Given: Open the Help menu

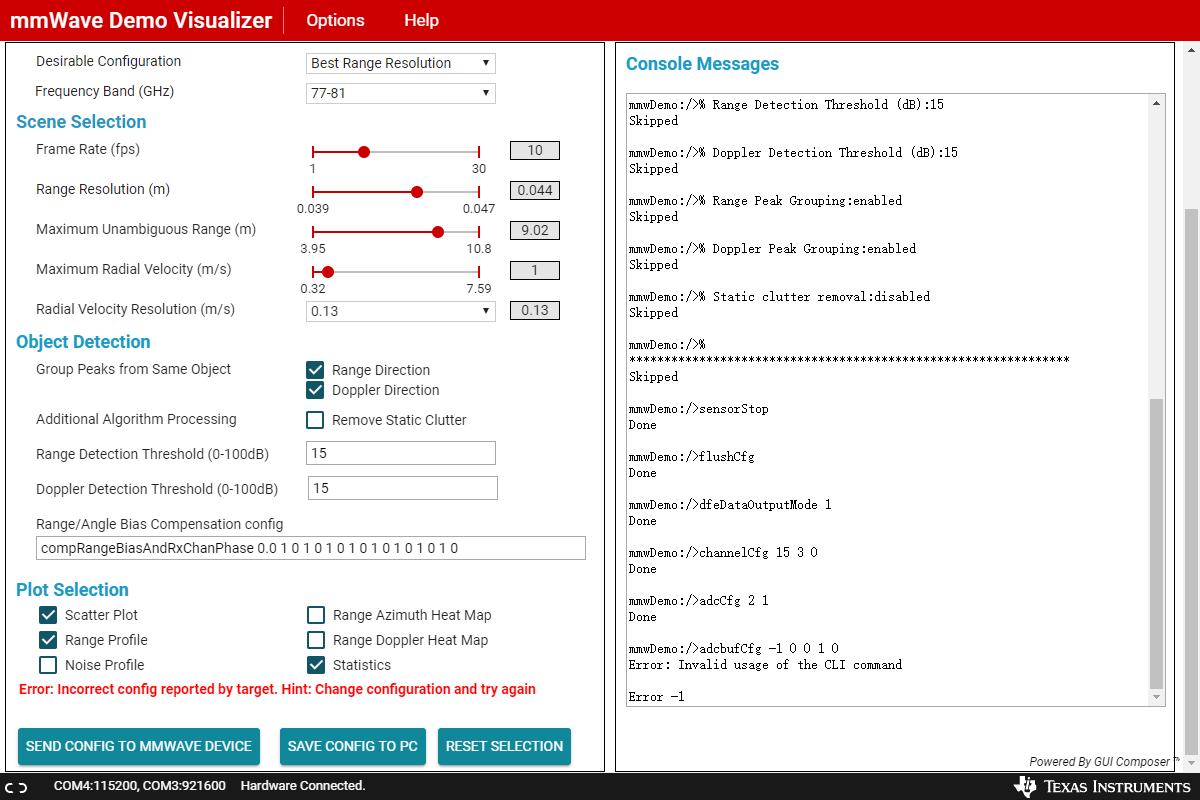Looking at the screenshot, I should point(421,20).
